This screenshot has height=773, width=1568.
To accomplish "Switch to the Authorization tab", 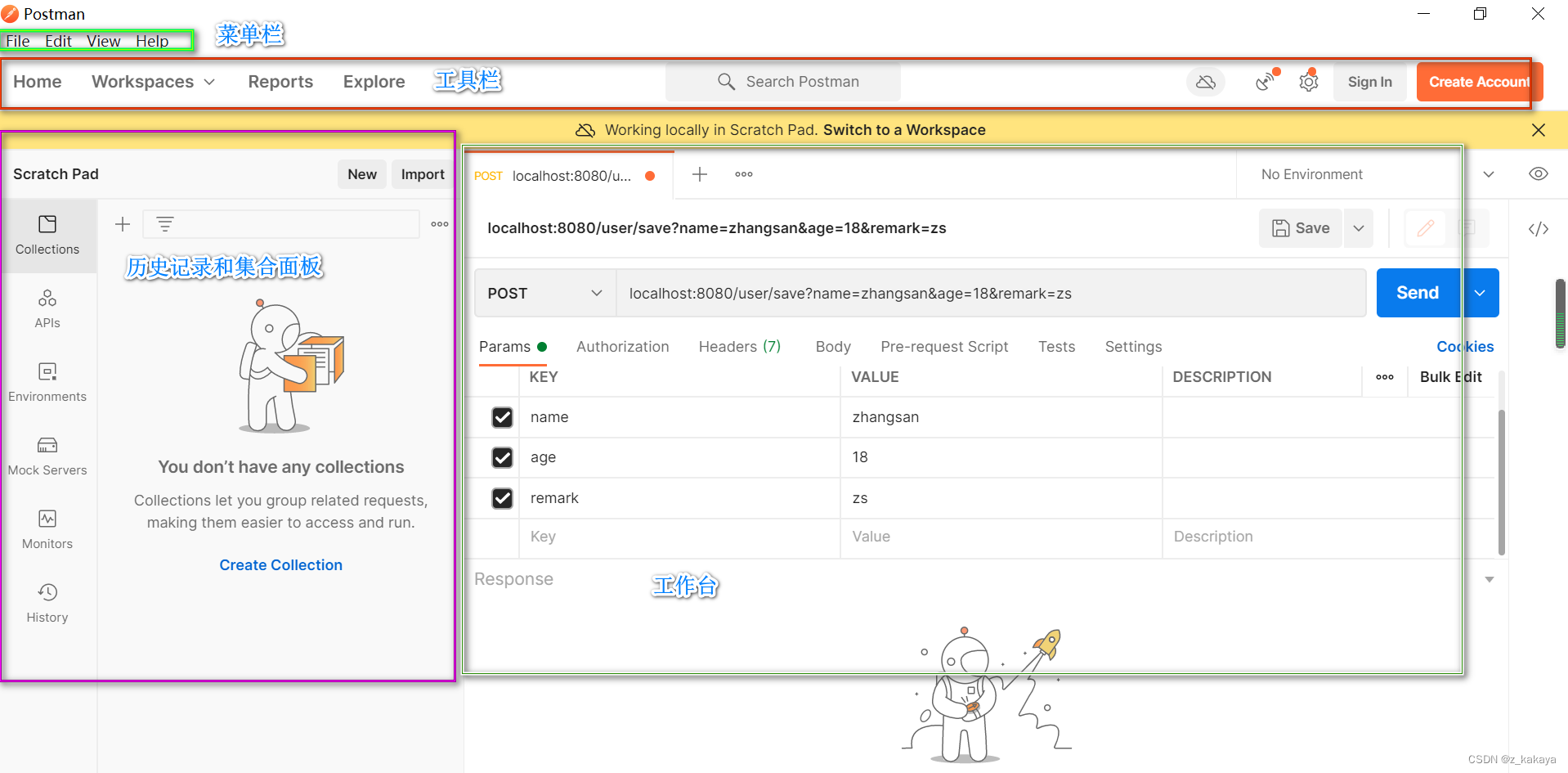I will 623,347.
